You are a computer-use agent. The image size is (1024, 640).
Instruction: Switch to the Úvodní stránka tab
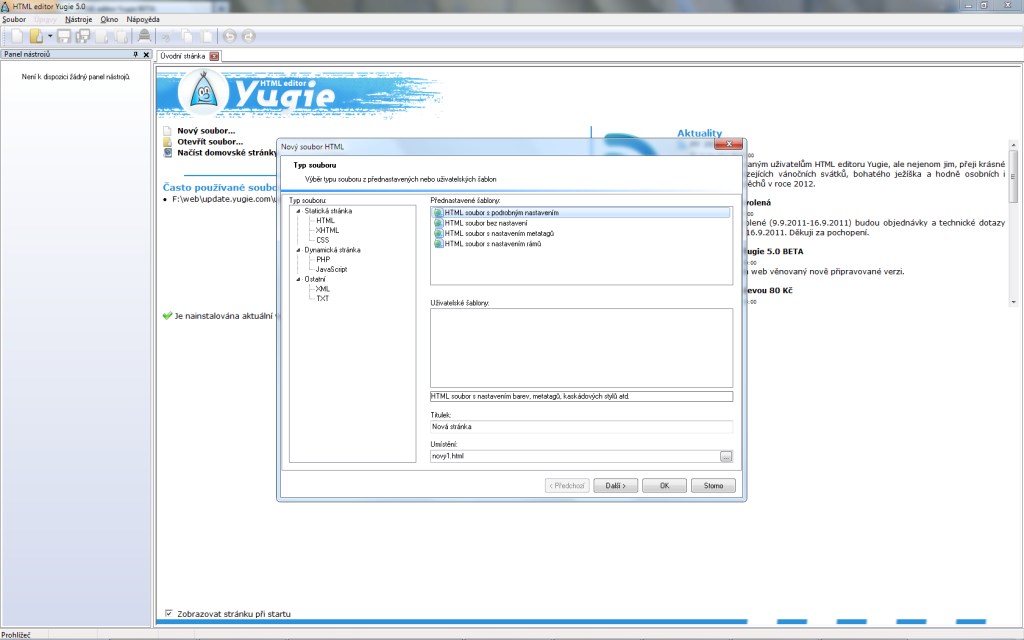tap(183, 56)
